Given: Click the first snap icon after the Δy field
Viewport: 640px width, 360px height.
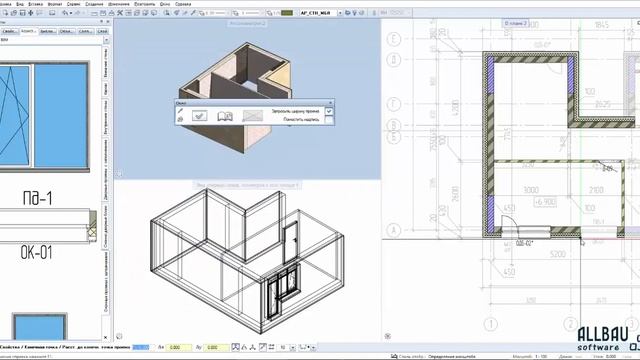Looking at the screenshot, I should pos(236,347).
